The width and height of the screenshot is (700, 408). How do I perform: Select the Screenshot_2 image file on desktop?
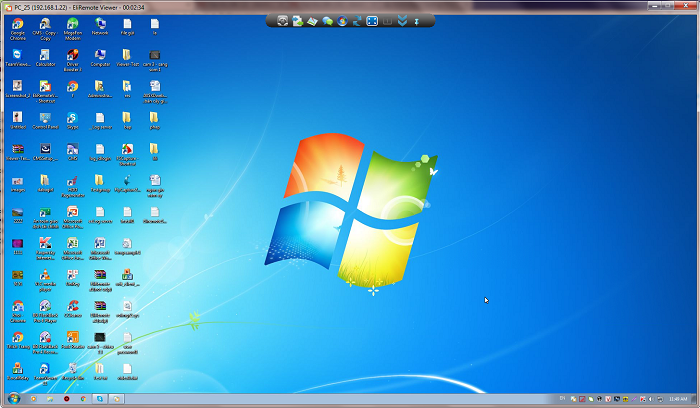(x=18, y=89)
